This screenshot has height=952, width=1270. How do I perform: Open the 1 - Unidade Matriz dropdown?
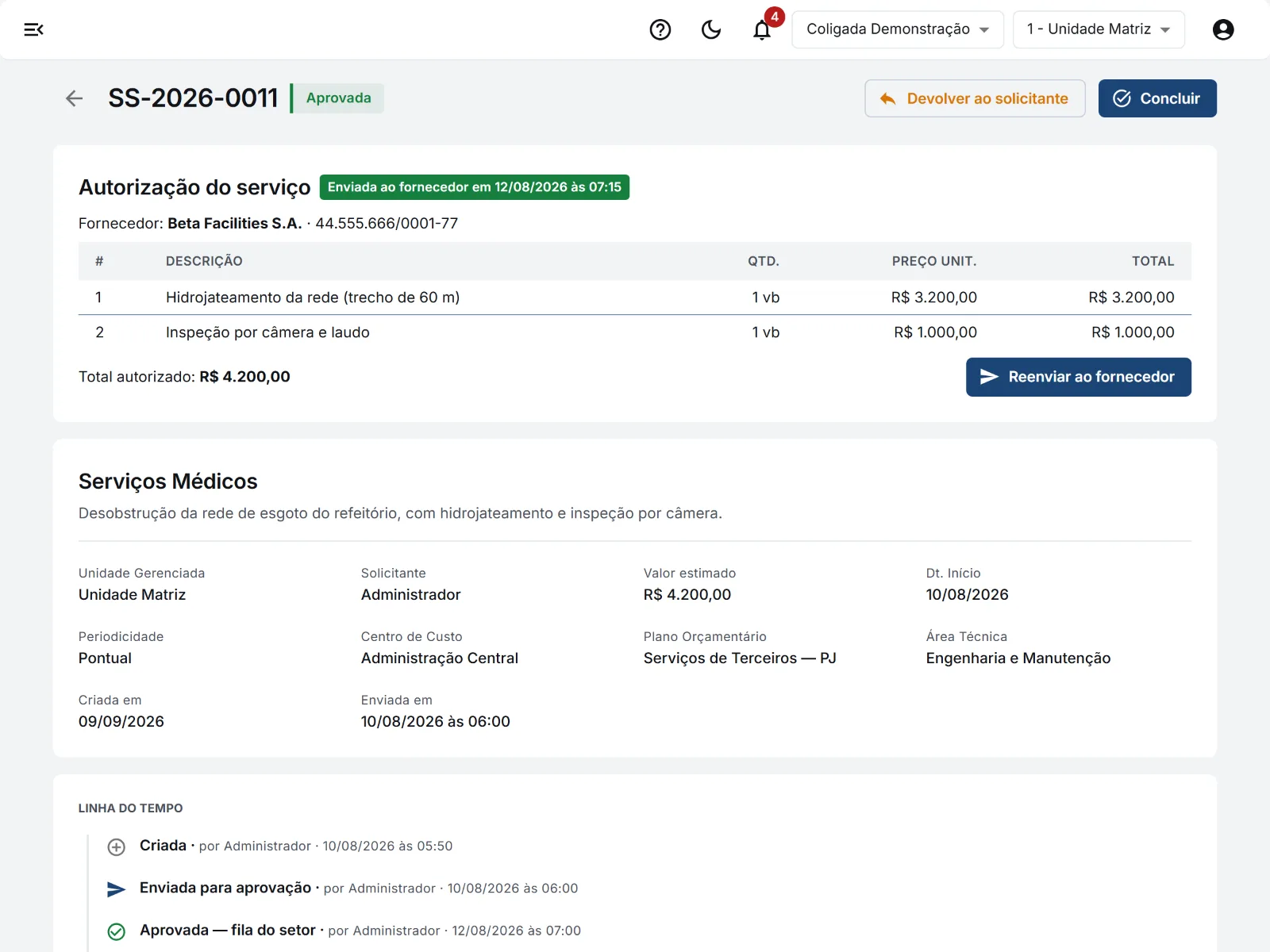pyautogui.click(x=1099, y=29)
